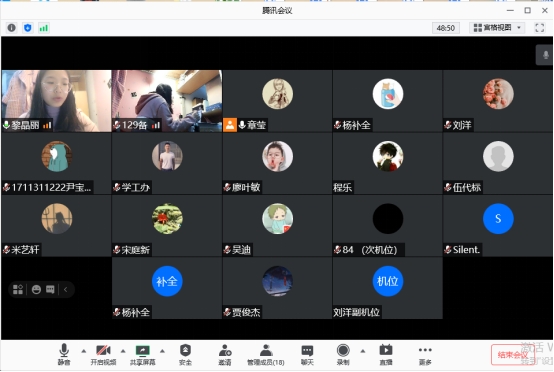
Task: Click the red end meeting button
Action: [x=512, y=355]
